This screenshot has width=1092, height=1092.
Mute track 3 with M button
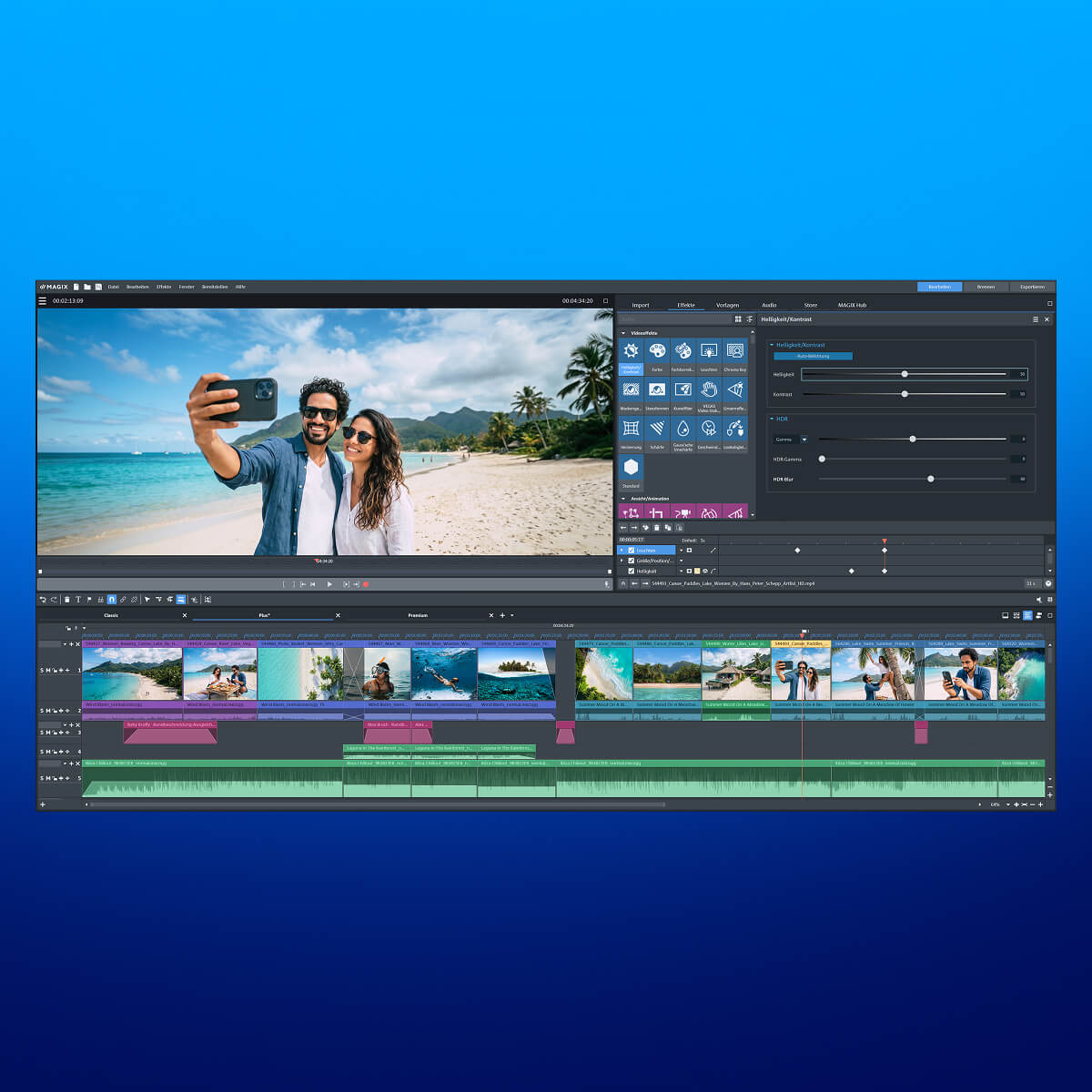coord(48,733)
